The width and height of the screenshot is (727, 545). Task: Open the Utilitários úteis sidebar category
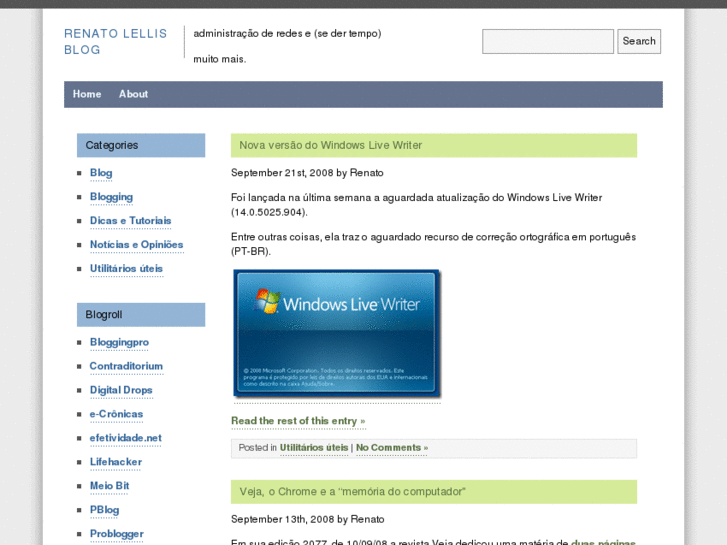point(126,269)
